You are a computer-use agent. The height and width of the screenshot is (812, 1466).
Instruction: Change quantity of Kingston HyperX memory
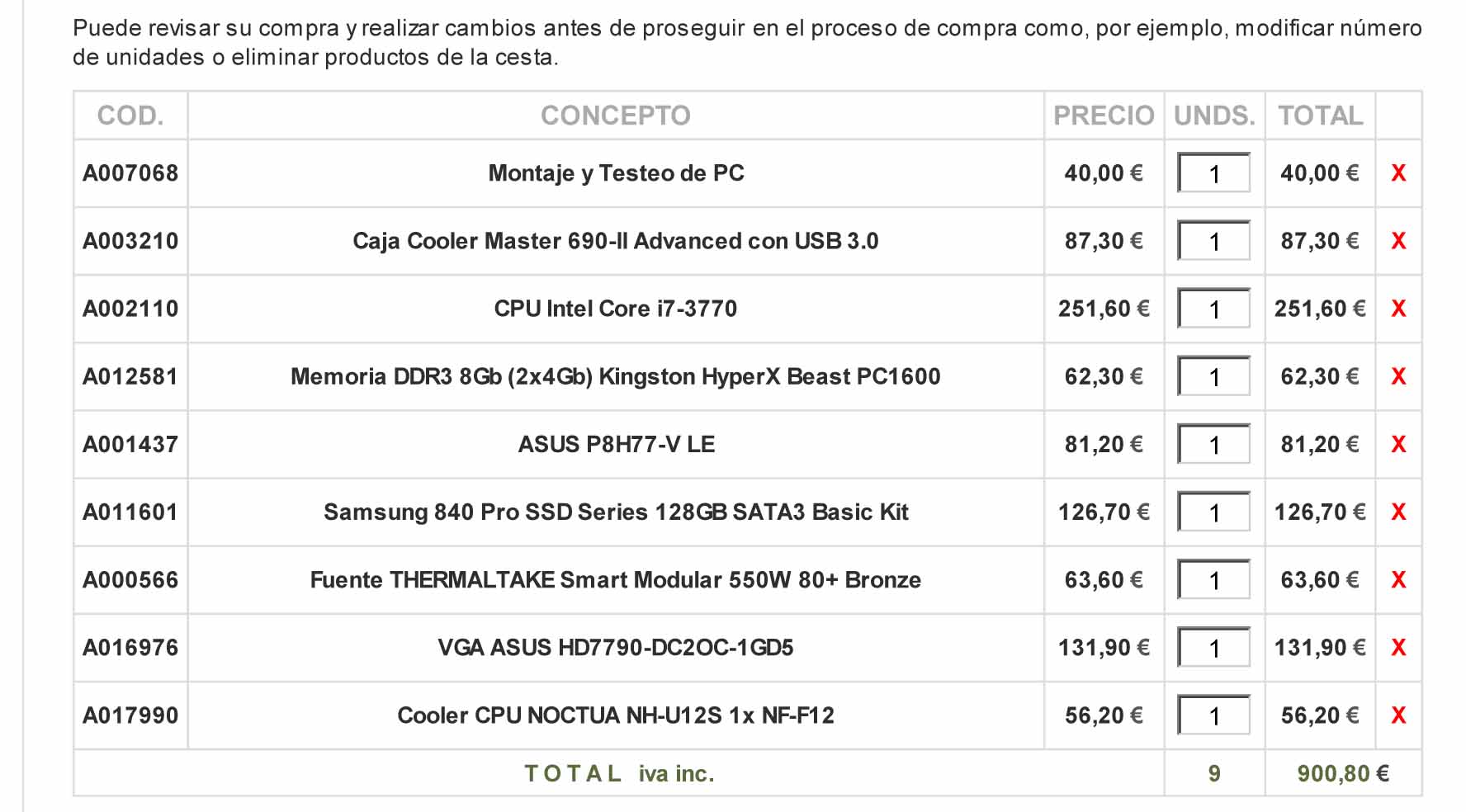[x=1213, y=376]
